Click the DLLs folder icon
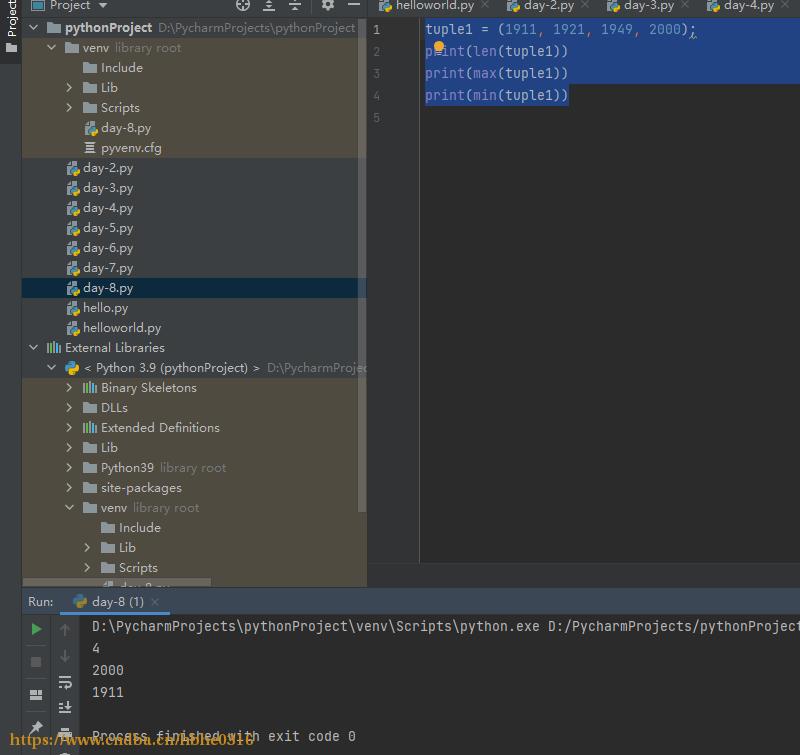 (90, 408)
